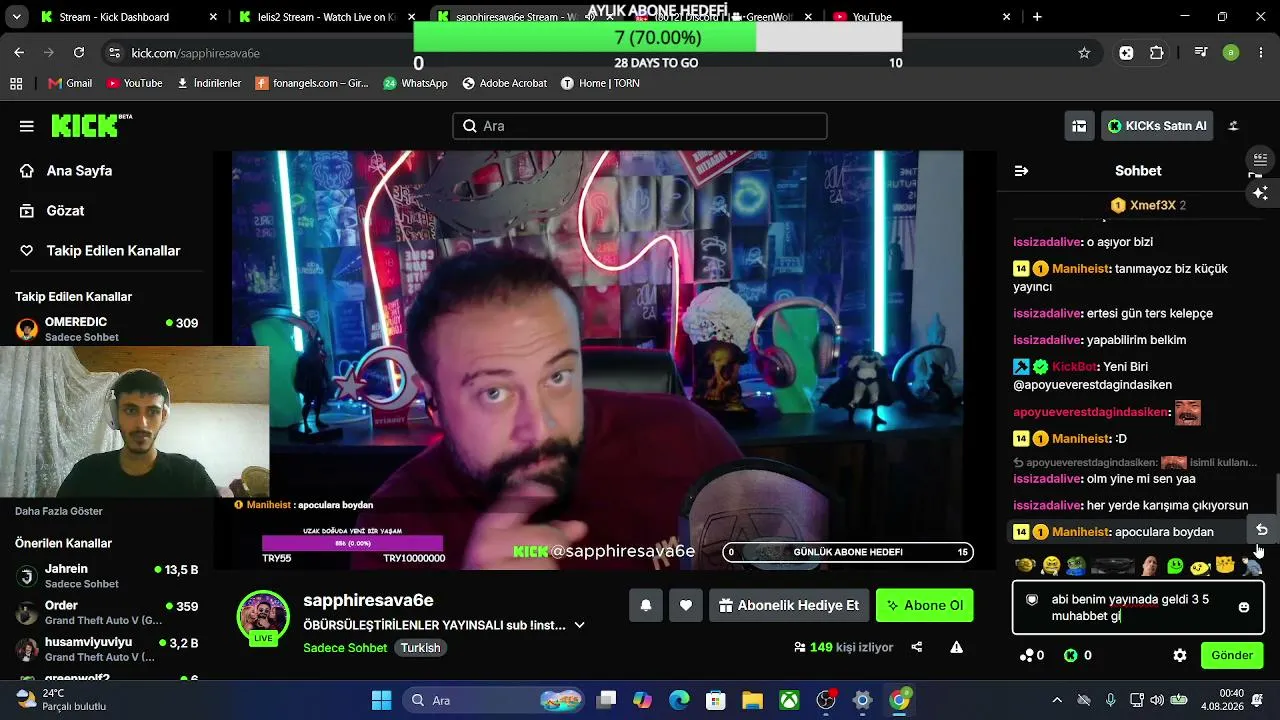Collapse the Sohbet chat panel arrow
1280x720 pixels.
tap(1021, 171)
